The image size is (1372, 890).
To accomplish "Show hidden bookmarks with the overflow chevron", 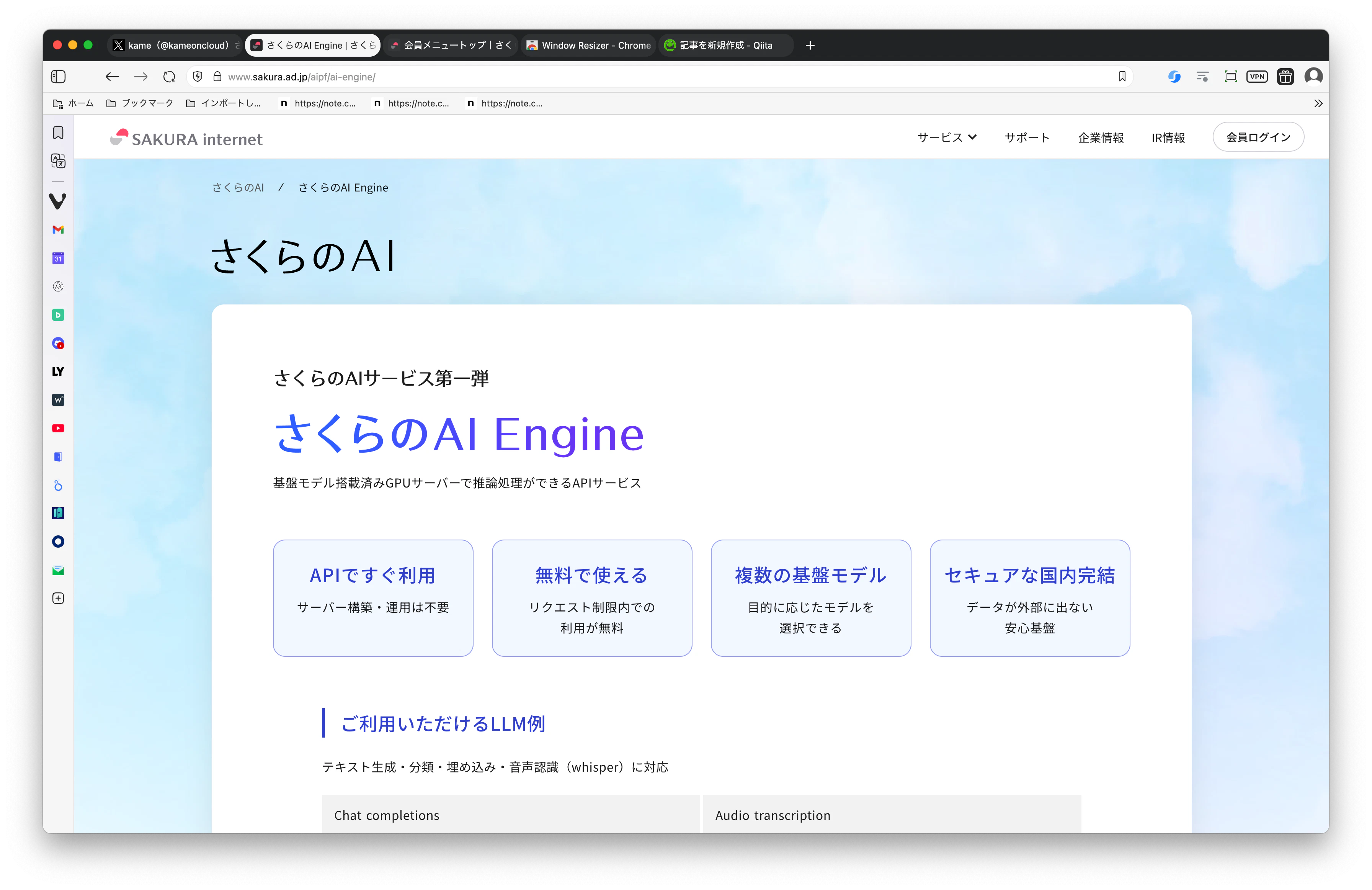I will 1318,103.
